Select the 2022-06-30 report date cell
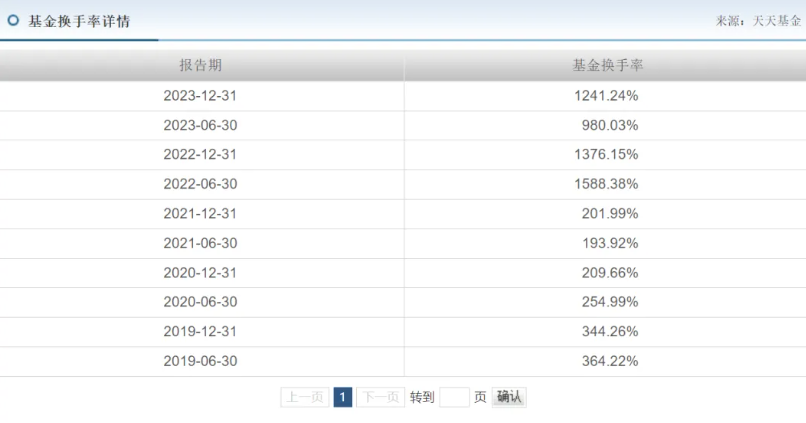This screenshot has width=806, height=423. point(200,184)
